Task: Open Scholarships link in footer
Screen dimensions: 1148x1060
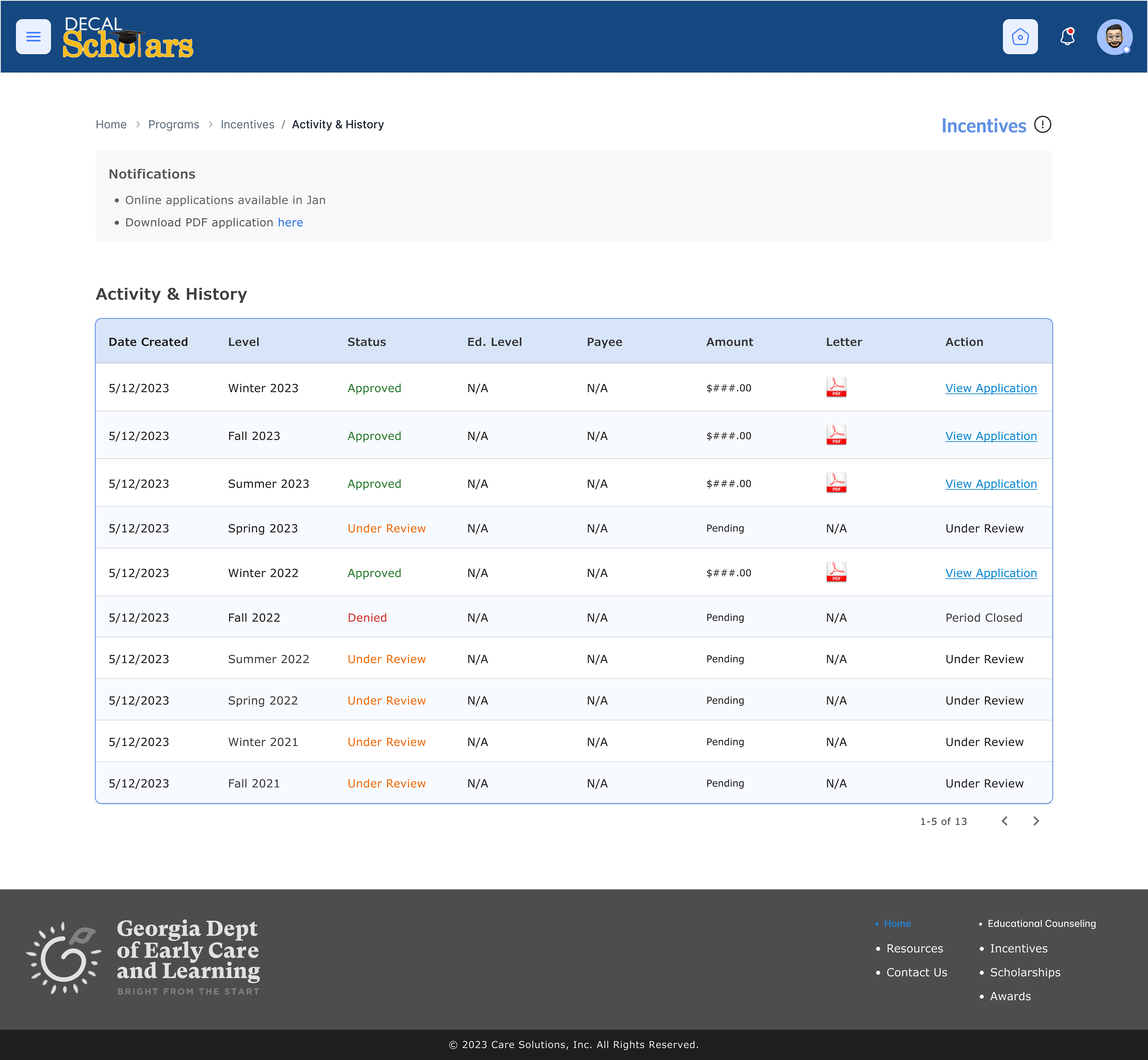Action: (1025, 972)
